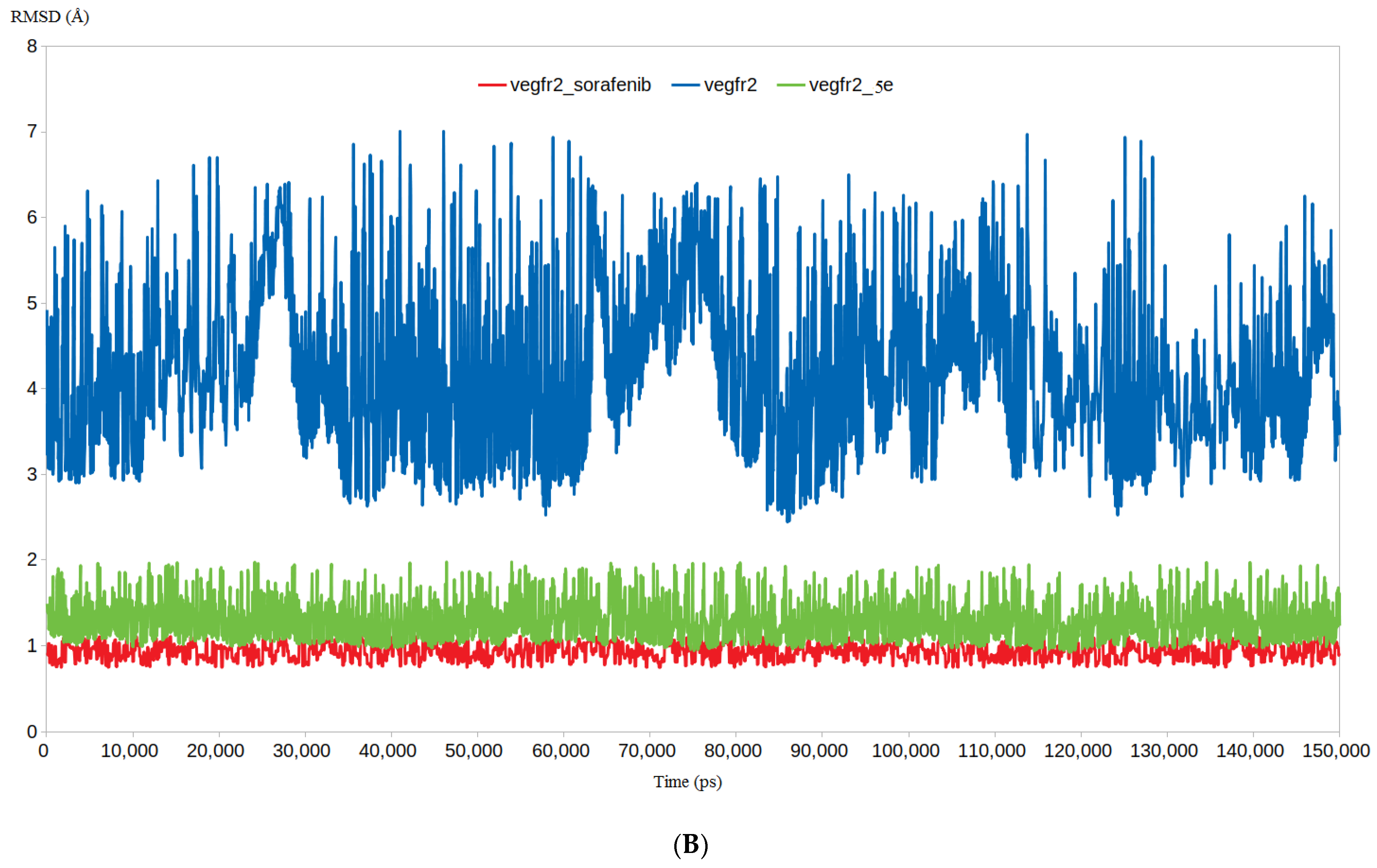Click the red vegfr2_sorafenib legend swatch
This screenshot has width=1377, height=868.
tap(492, 85)
